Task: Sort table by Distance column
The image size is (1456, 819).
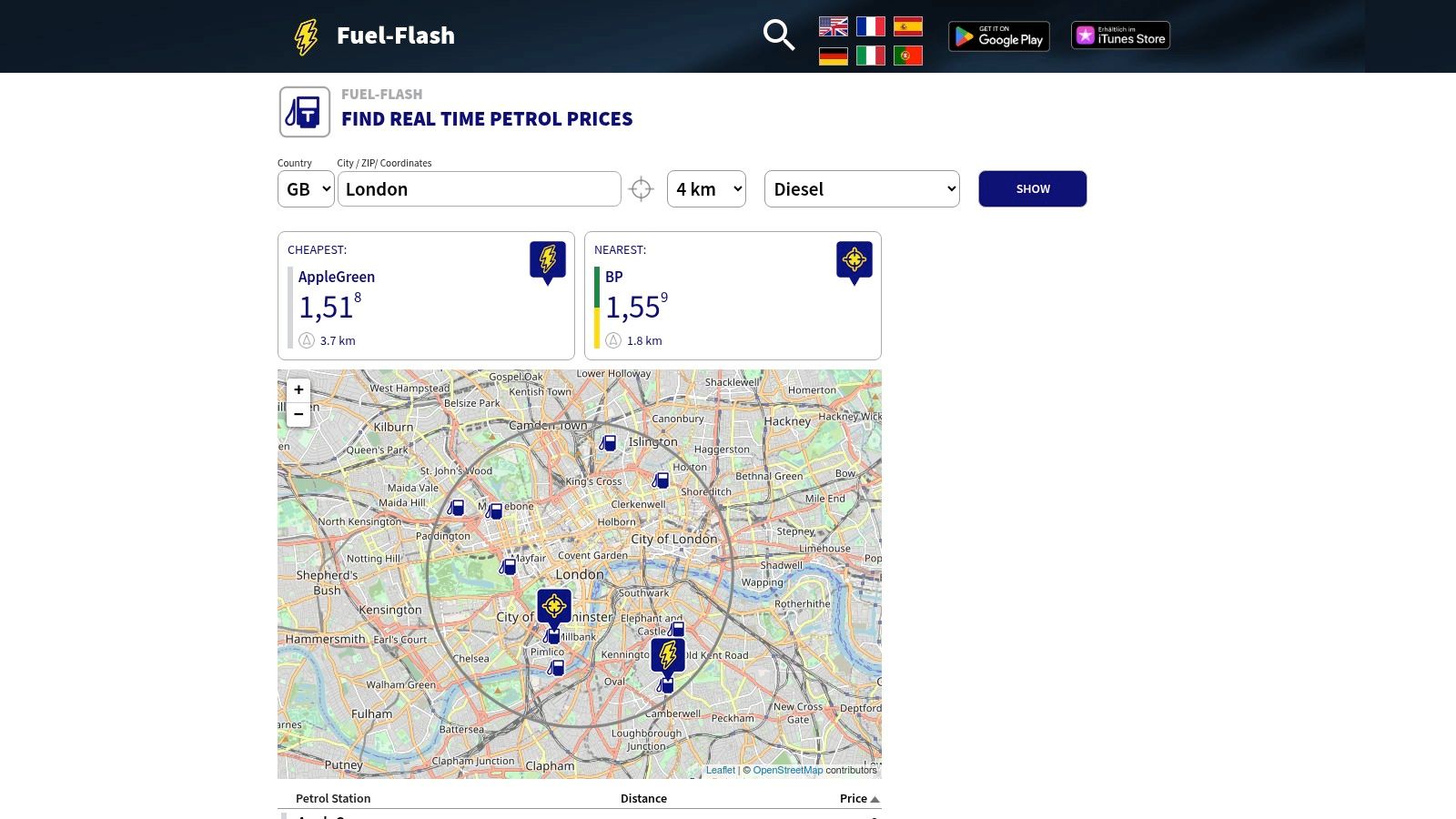Action: point(643,798)
